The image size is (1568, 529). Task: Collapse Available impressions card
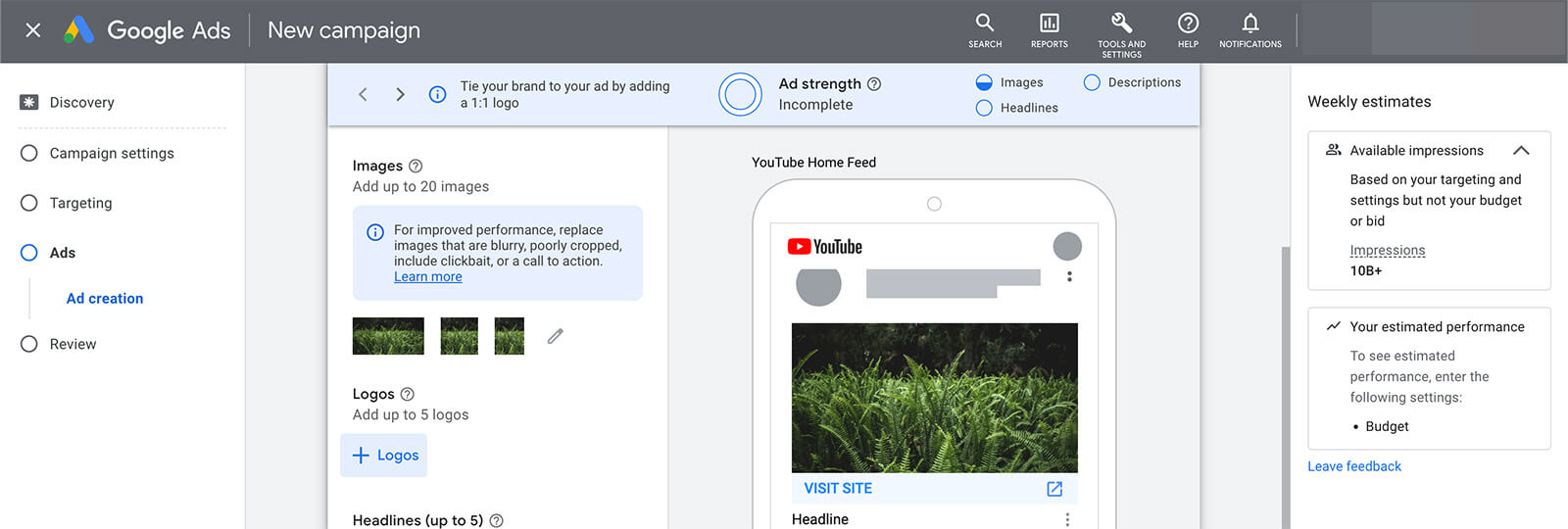point(1521,150)
